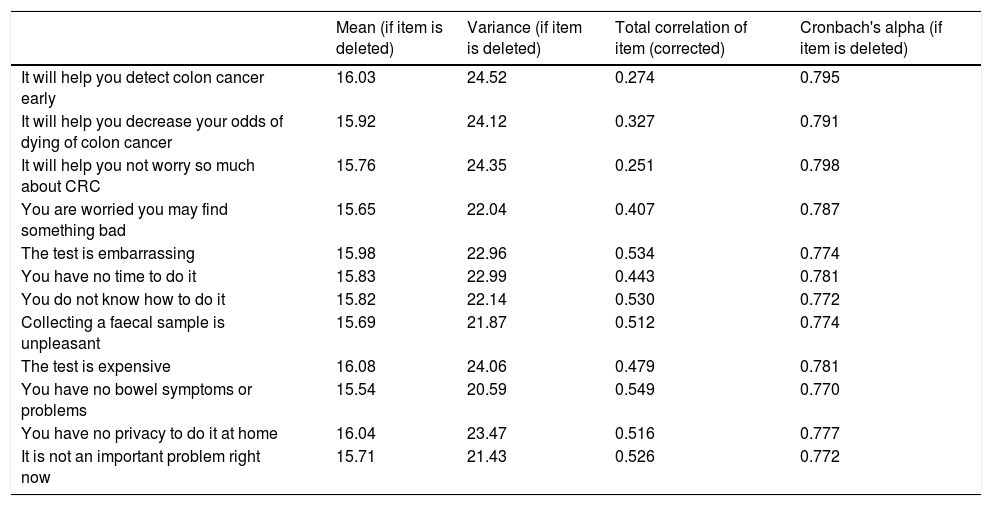Click the "Variance (if item is deleted)" header

pyautogui.click(x=526, y=36)
